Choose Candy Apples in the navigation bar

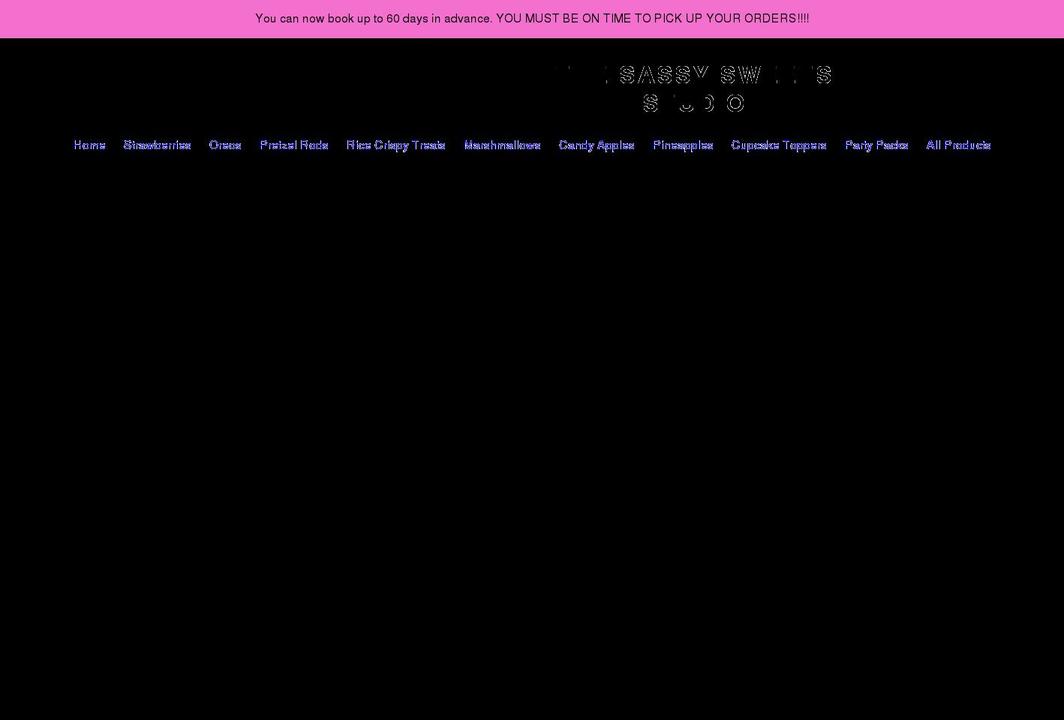(596, 144)
